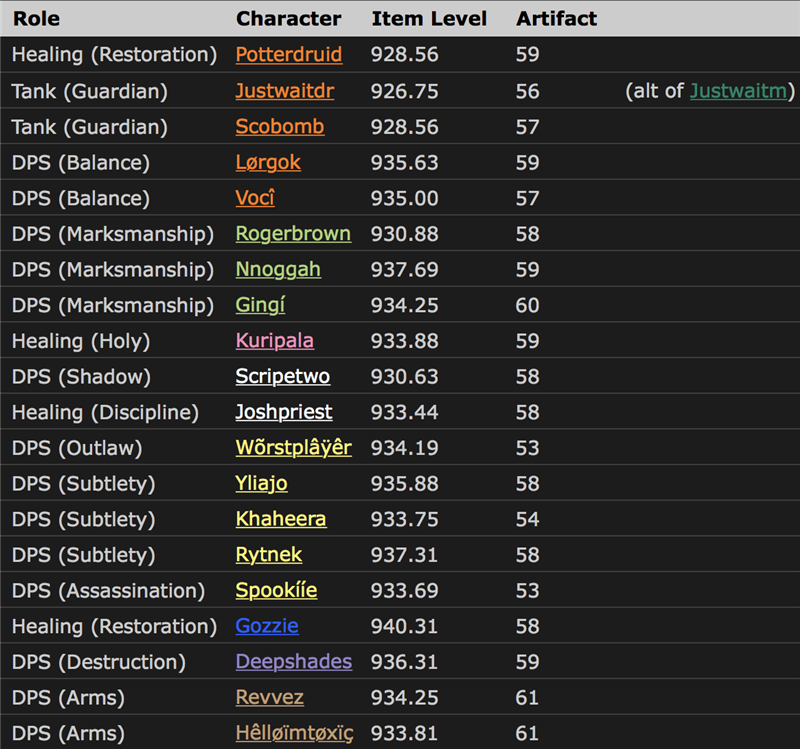Click the Artifact column header

[556, 19]
